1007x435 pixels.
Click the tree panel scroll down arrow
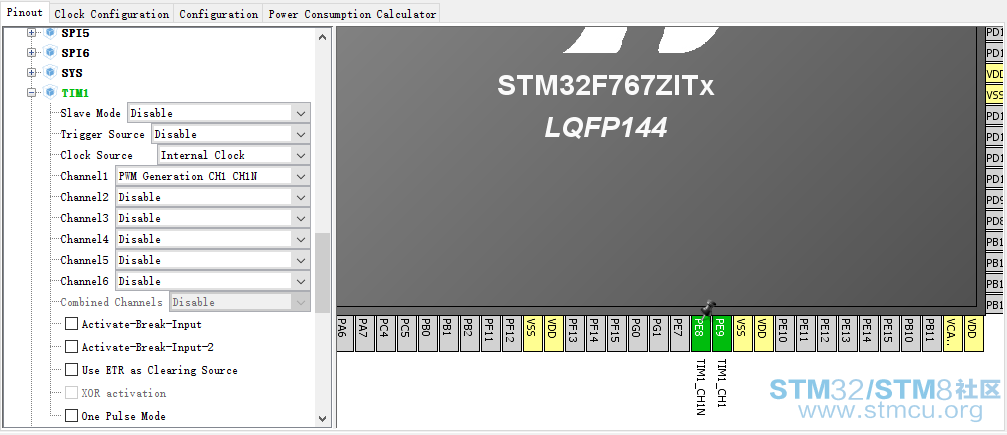(x=322, y=418)
